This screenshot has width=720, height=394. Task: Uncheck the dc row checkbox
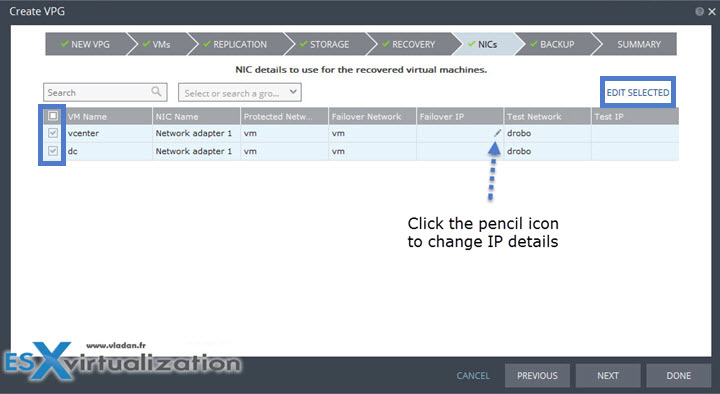point(53,151)
